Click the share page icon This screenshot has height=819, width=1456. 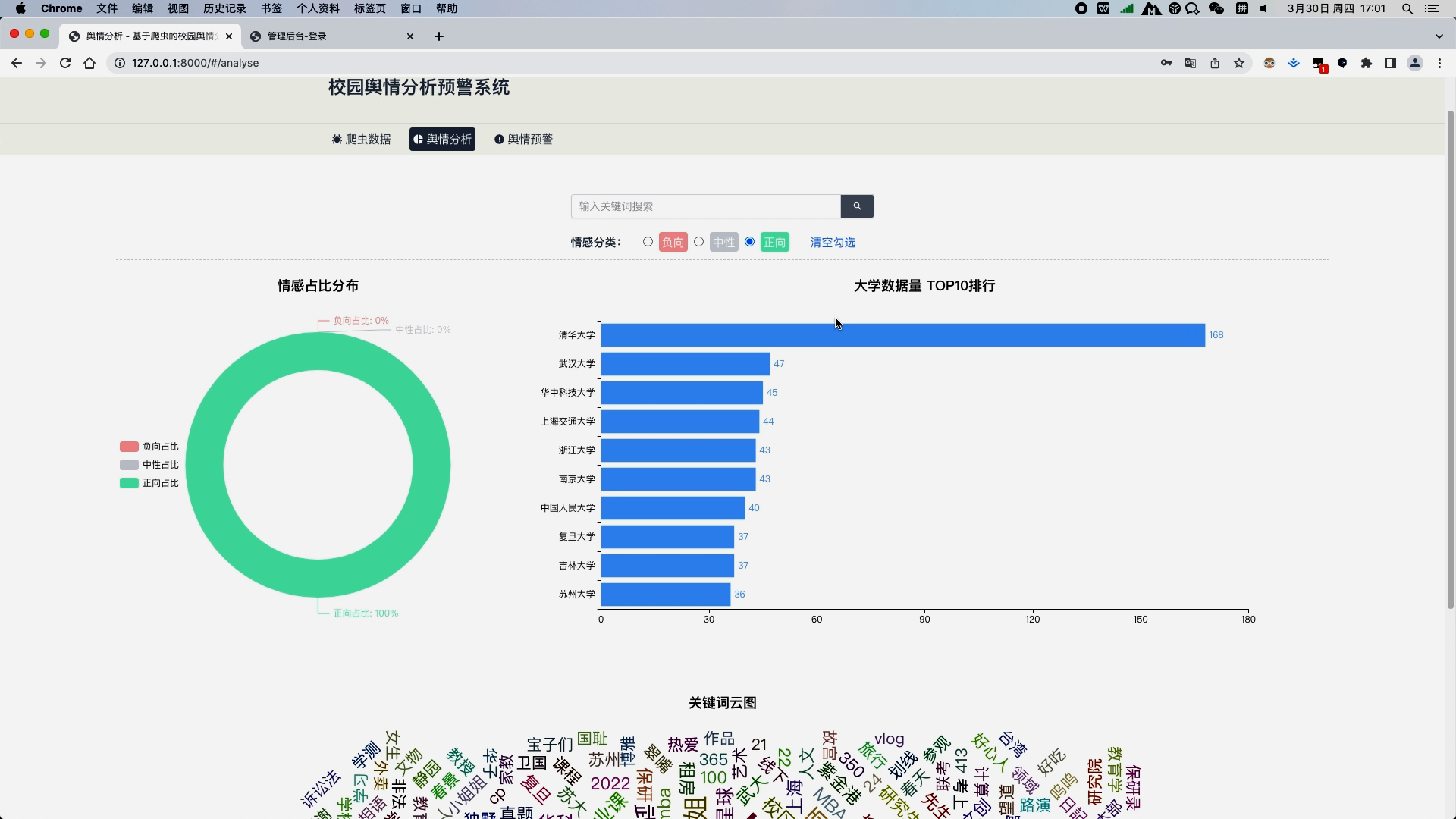point(1215,63)
